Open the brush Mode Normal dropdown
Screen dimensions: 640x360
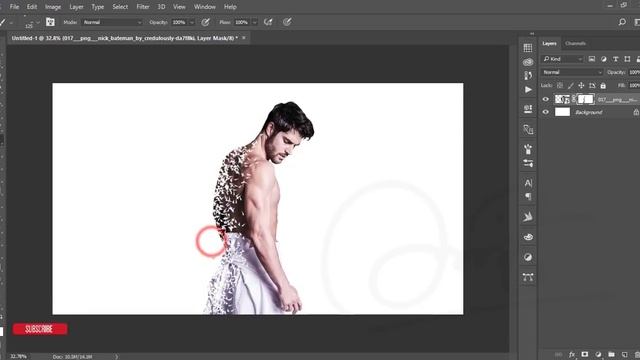(112, 22)
